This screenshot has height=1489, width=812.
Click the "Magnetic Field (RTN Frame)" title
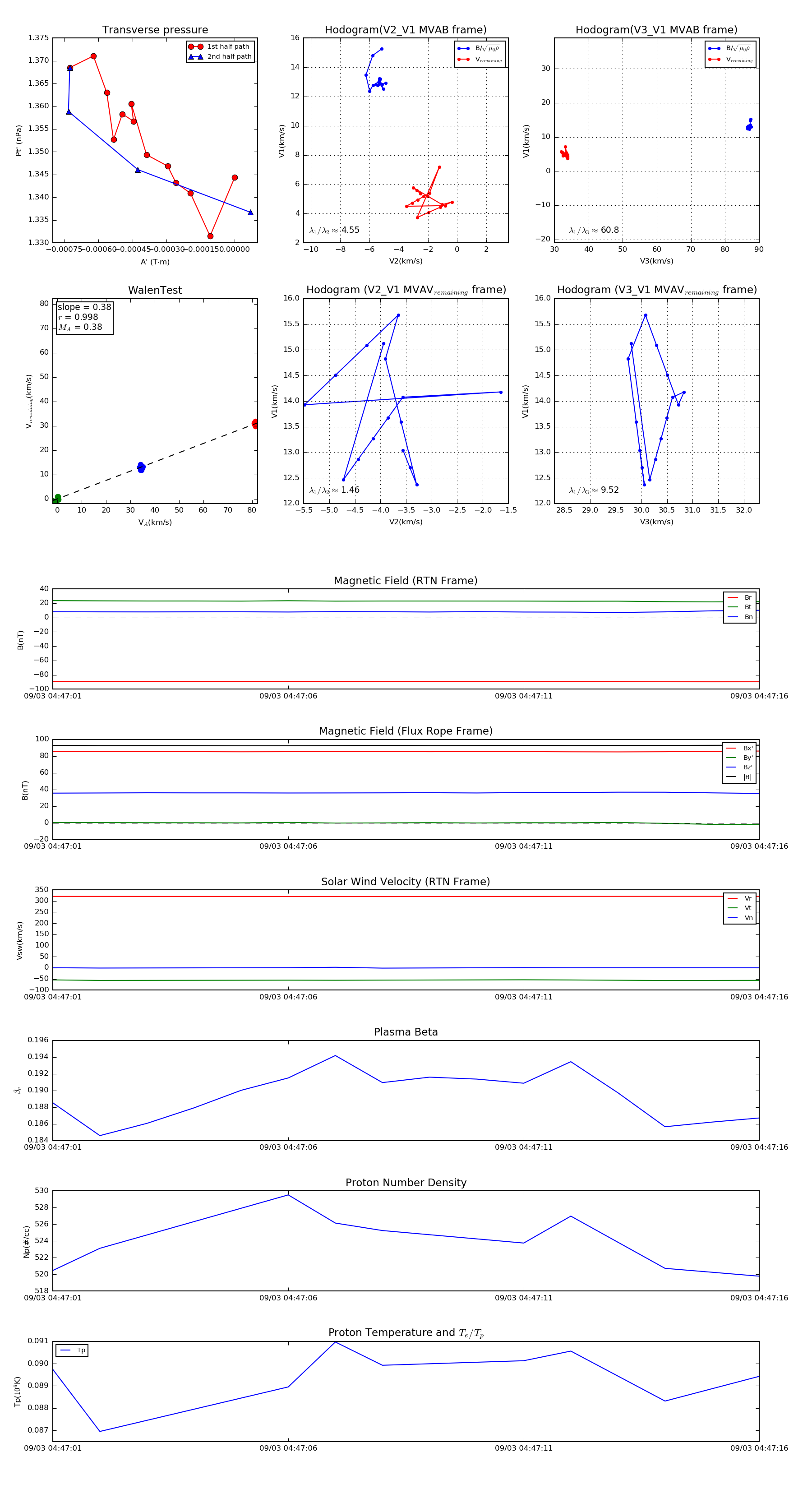point(406,581)
